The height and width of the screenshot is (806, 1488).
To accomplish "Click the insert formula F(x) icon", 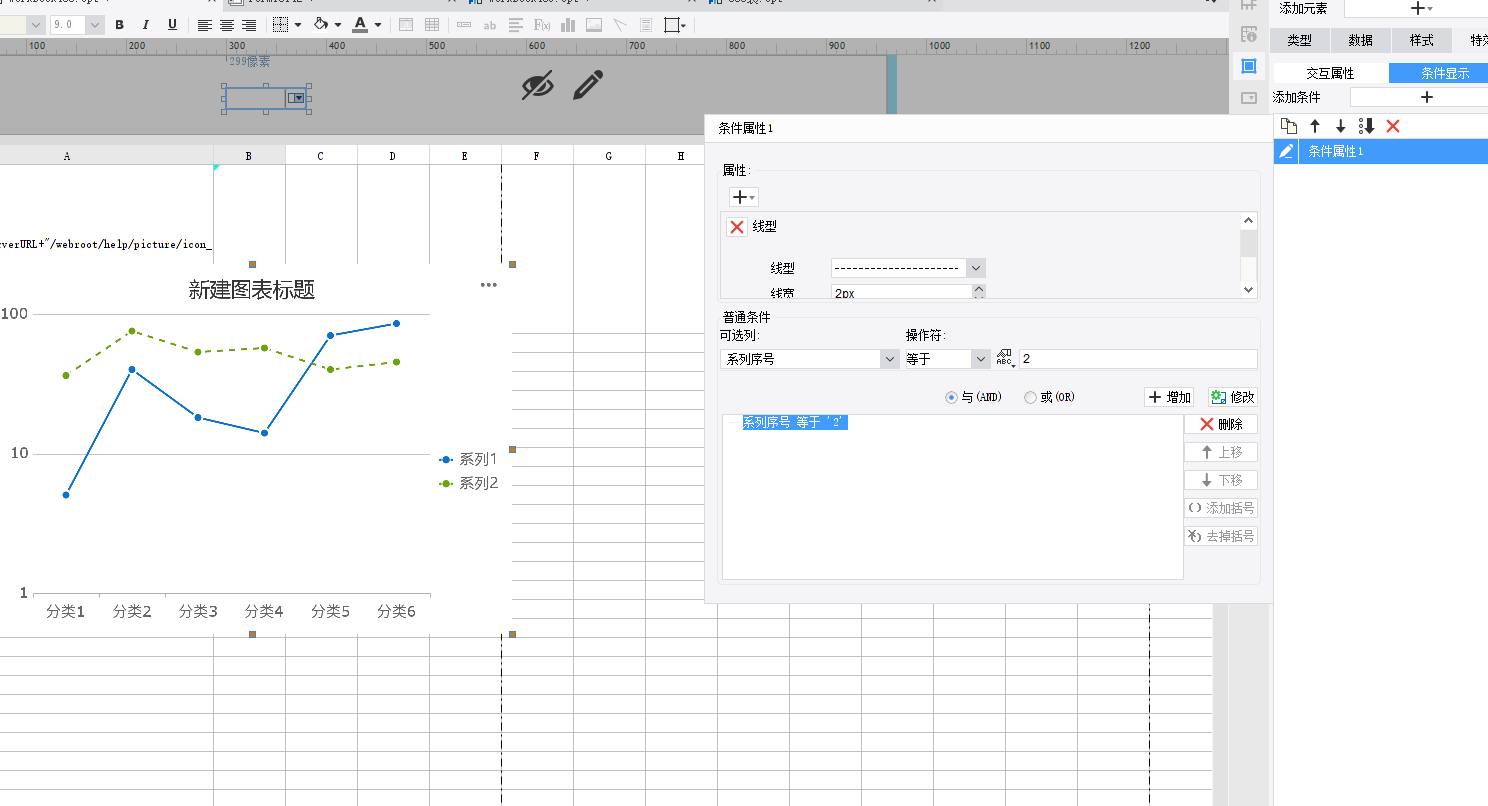I will tap(542, 25).
